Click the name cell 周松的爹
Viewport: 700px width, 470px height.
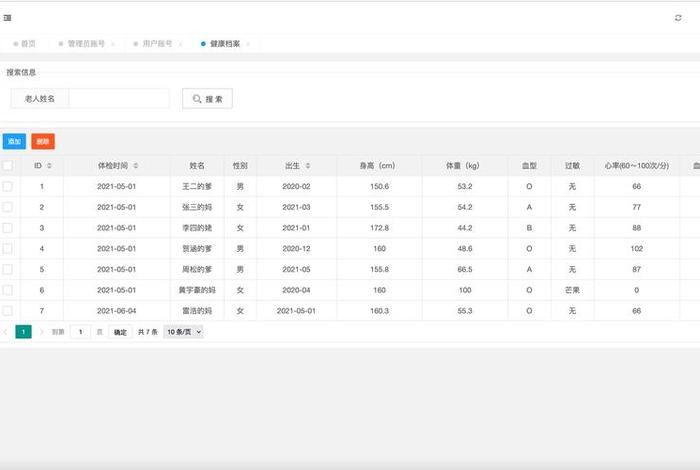coord(197,269)
